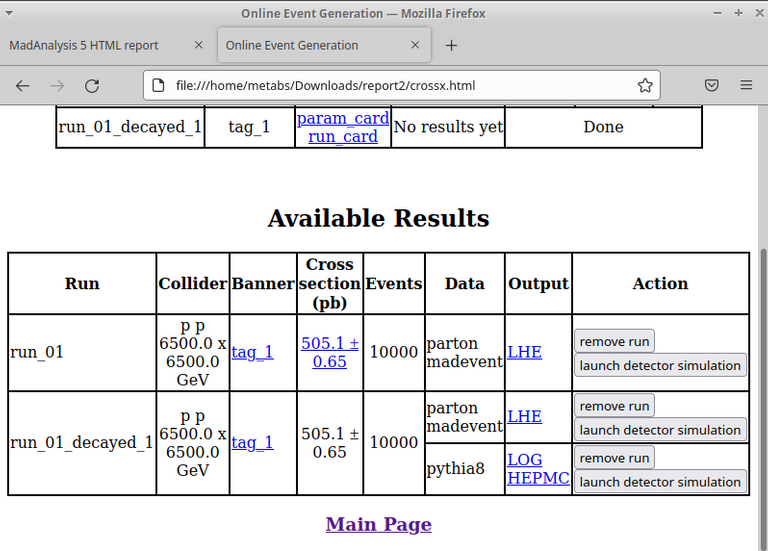Image resolution: width=768 pixels, height=551 pixels.
Task: Maximize the Firefox window
Action: (x=739, y=13)
